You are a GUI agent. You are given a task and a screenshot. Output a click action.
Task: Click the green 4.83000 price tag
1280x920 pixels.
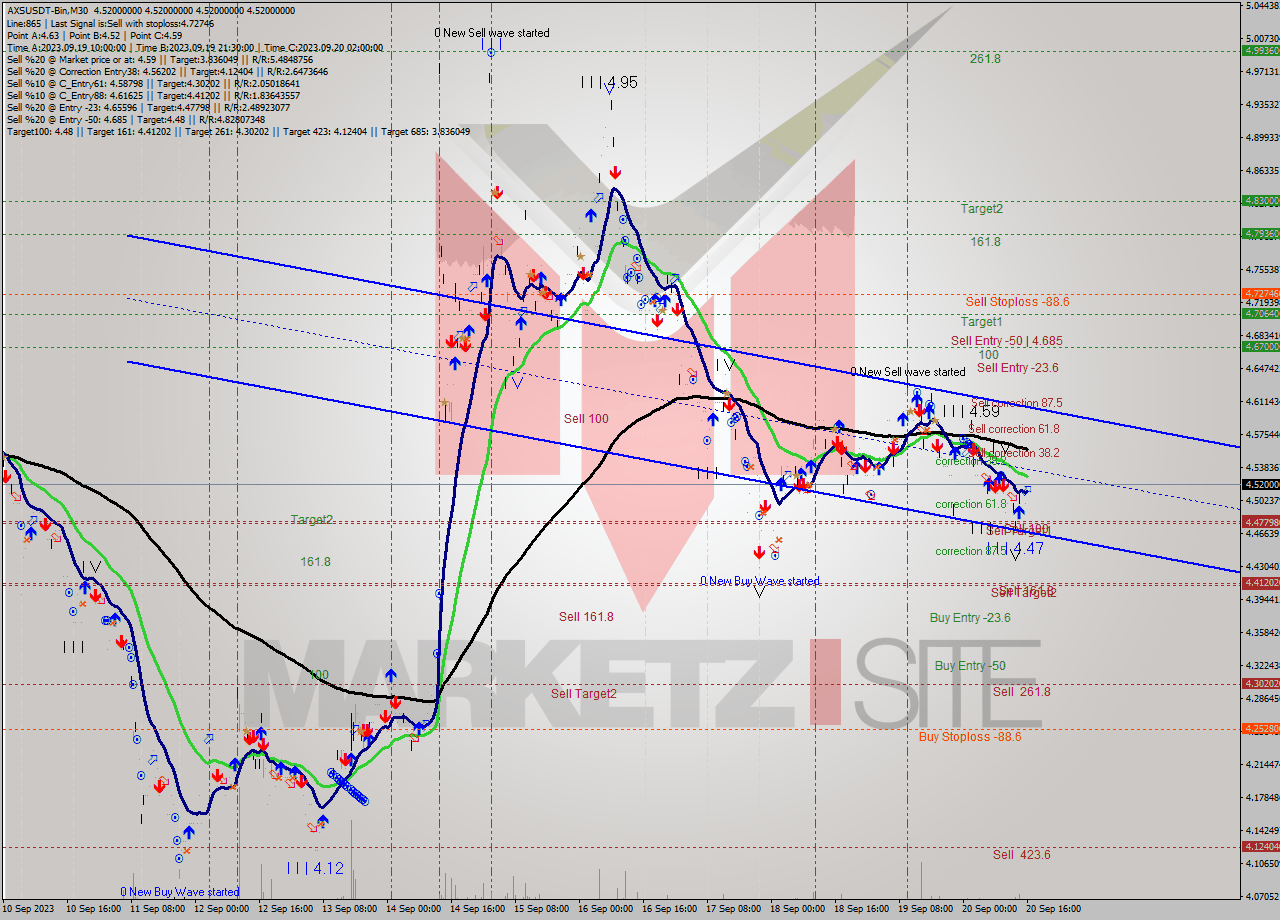point(1260,200)
